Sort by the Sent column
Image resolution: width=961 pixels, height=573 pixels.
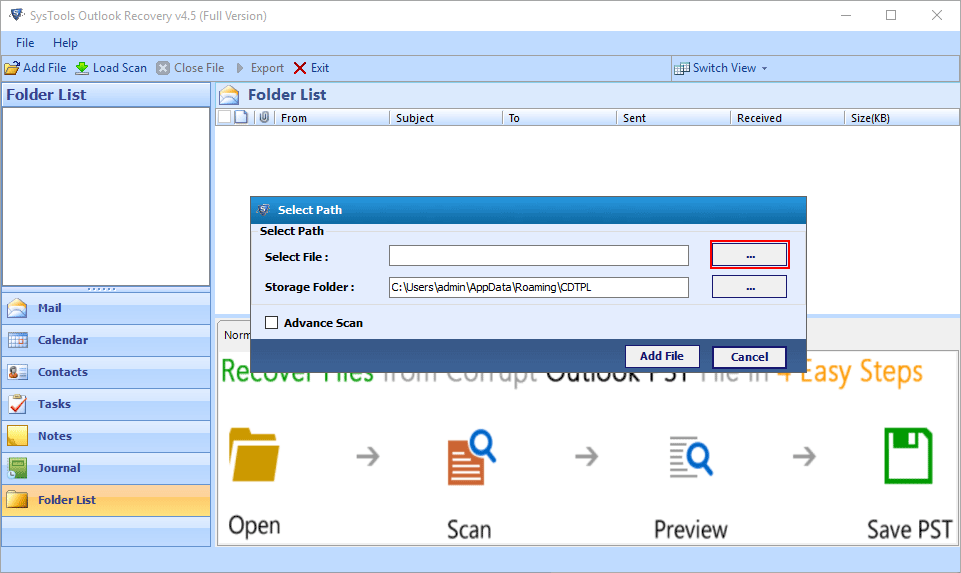(x=673, y=118)
